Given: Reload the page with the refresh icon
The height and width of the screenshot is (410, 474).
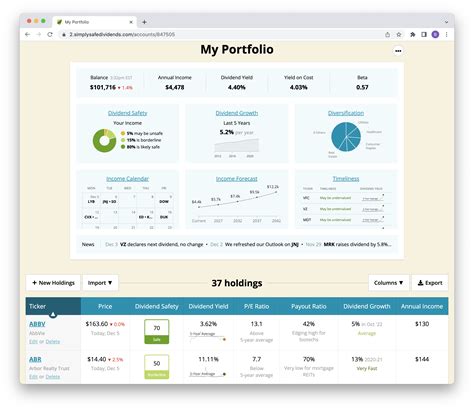Looking at the screenshot, I should 50,34.
